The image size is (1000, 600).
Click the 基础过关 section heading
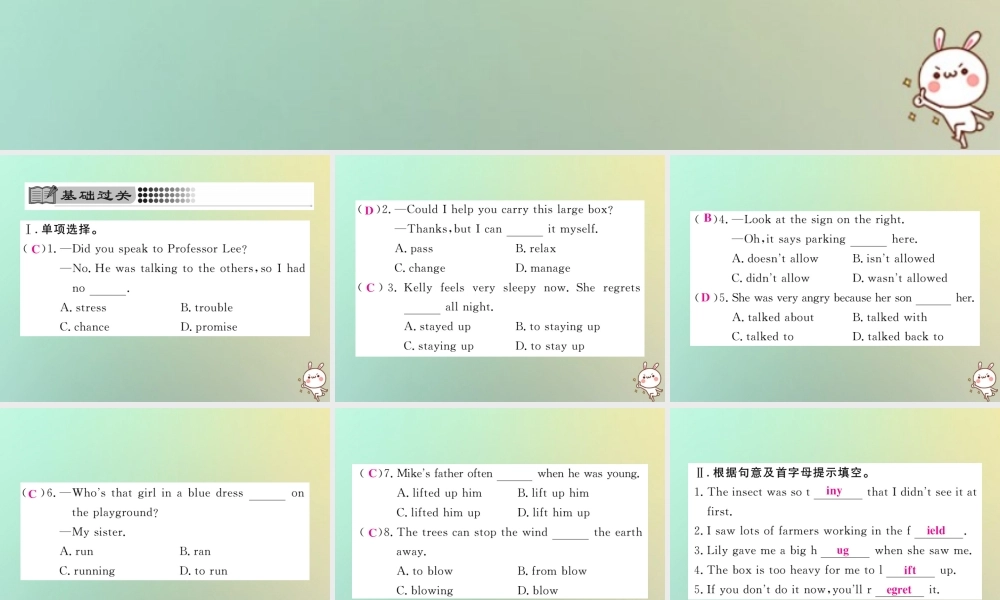click(x=96, y=195)
